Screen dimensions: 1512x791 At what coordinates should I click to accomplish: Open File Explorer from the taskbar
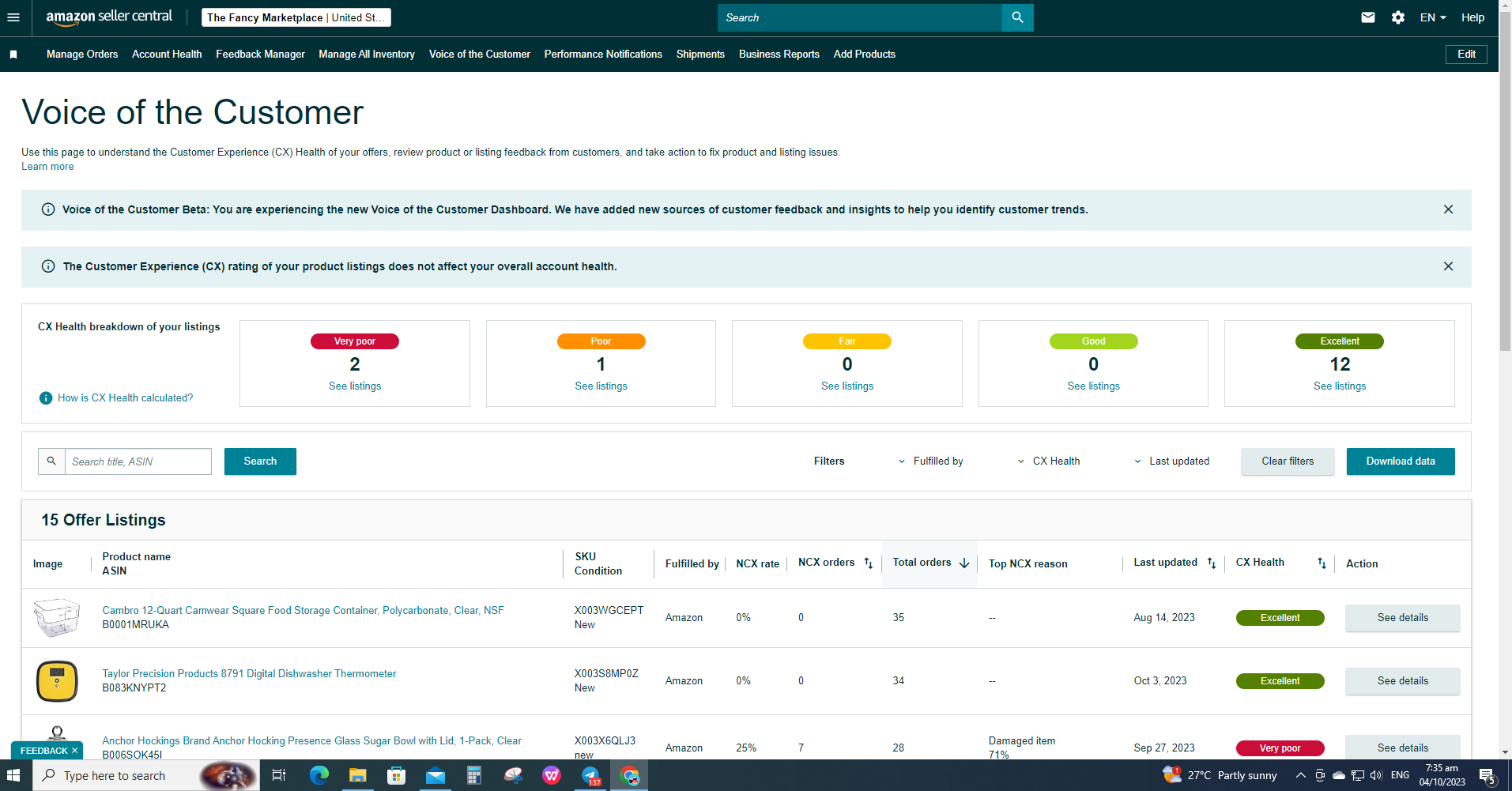point(357,775)
